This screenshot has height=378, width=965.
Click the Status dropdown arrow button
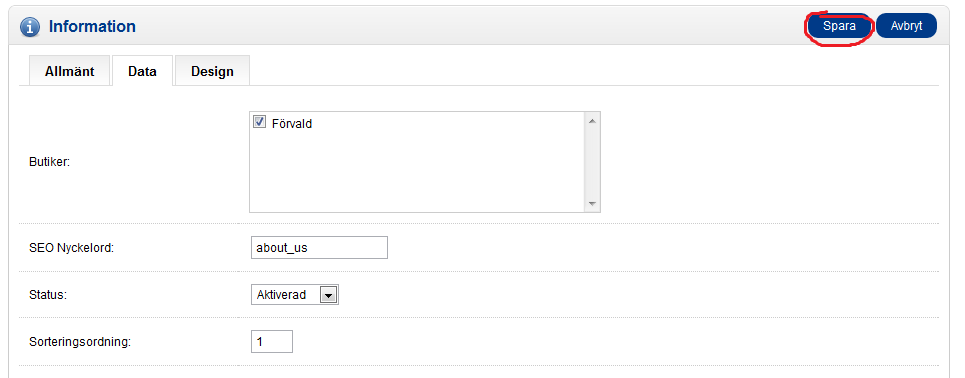(329, 296)
